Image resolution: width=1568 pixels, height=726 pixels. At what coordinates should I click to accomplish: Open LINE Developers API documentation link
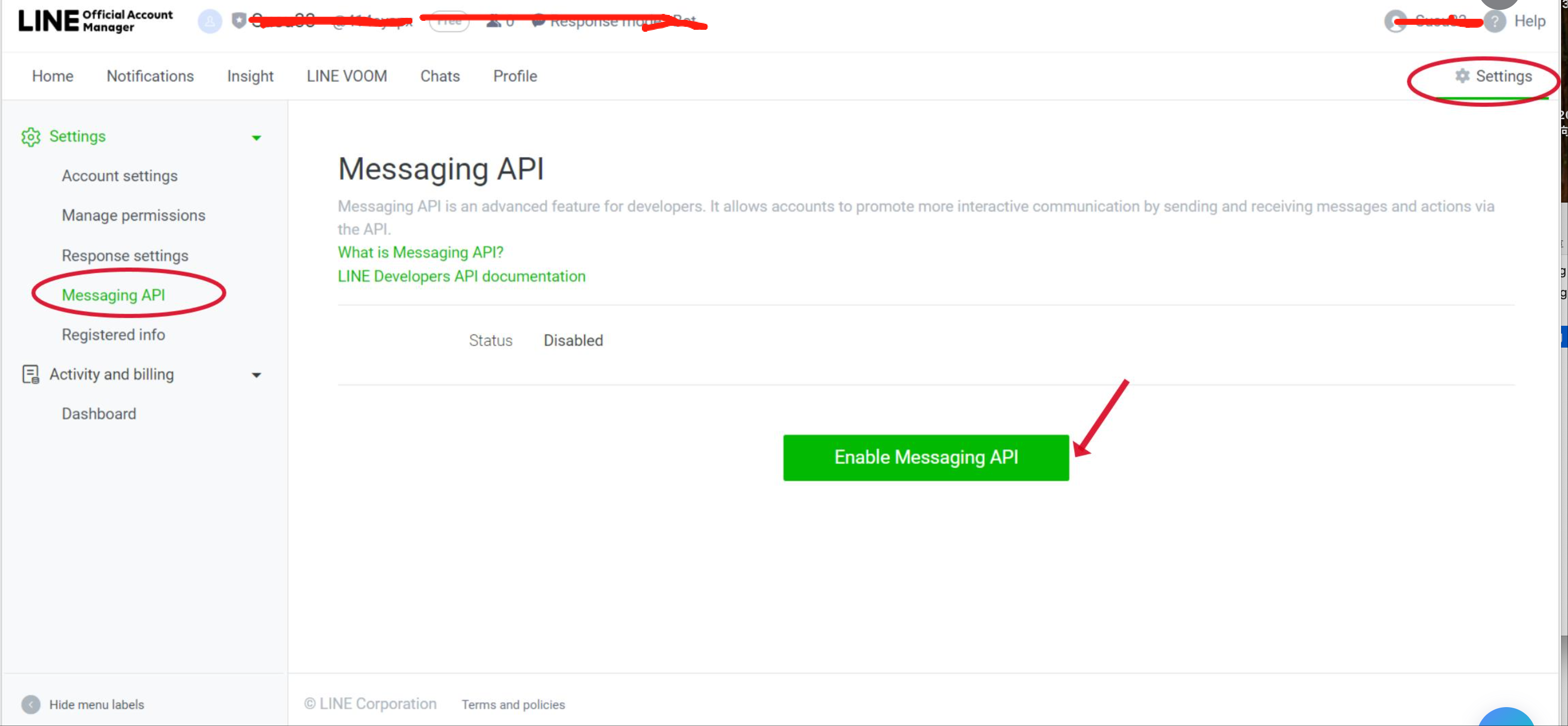[x=461, y=276]
